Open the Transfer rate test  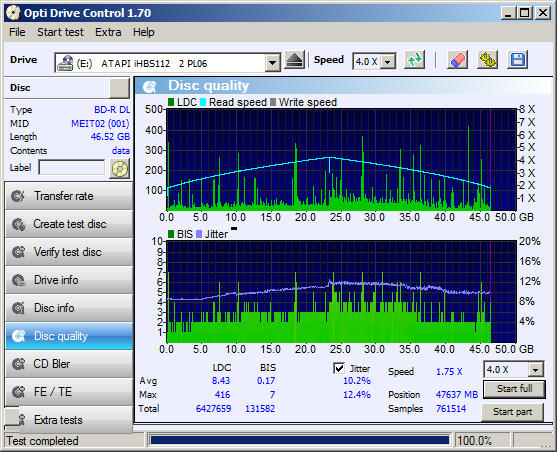click(69, 196)
